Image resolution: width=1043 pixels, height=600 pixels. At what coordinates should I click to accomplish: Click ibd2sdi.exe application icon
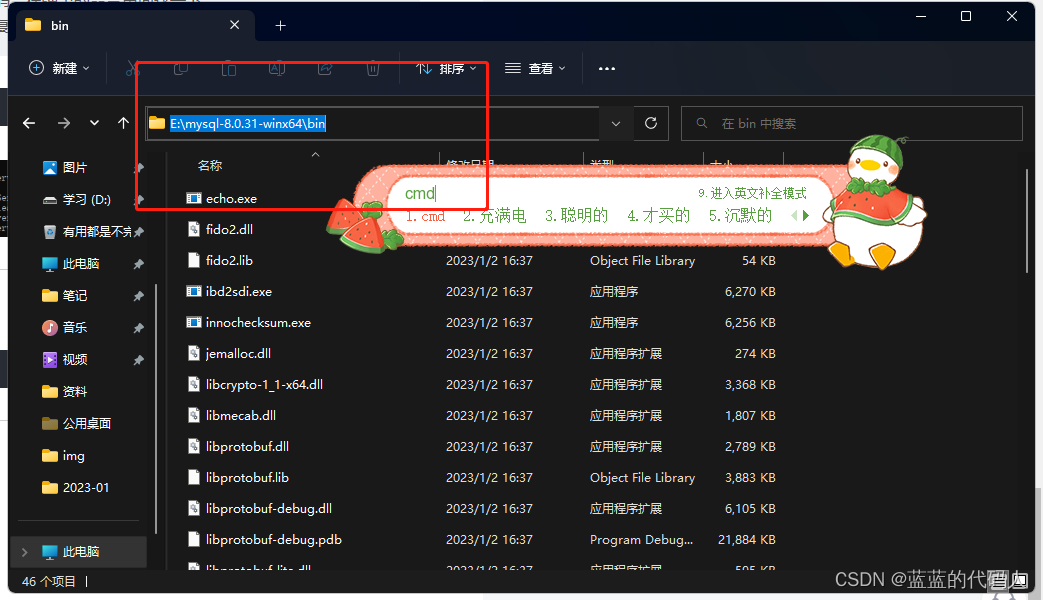(194, 291)
